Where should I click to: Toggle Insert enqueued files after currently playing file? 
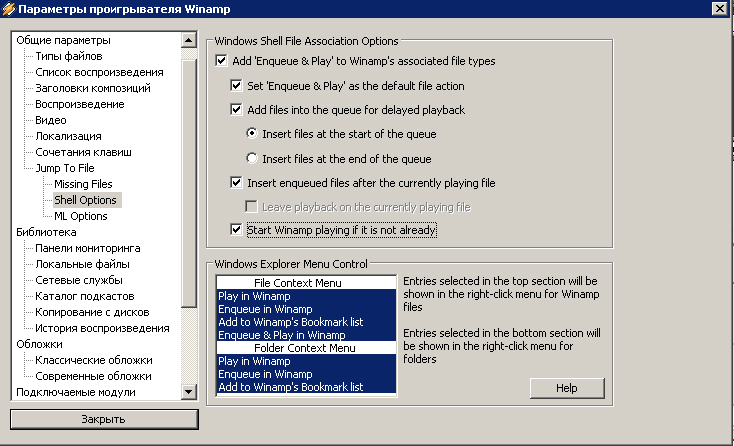[x=236, y=183]
